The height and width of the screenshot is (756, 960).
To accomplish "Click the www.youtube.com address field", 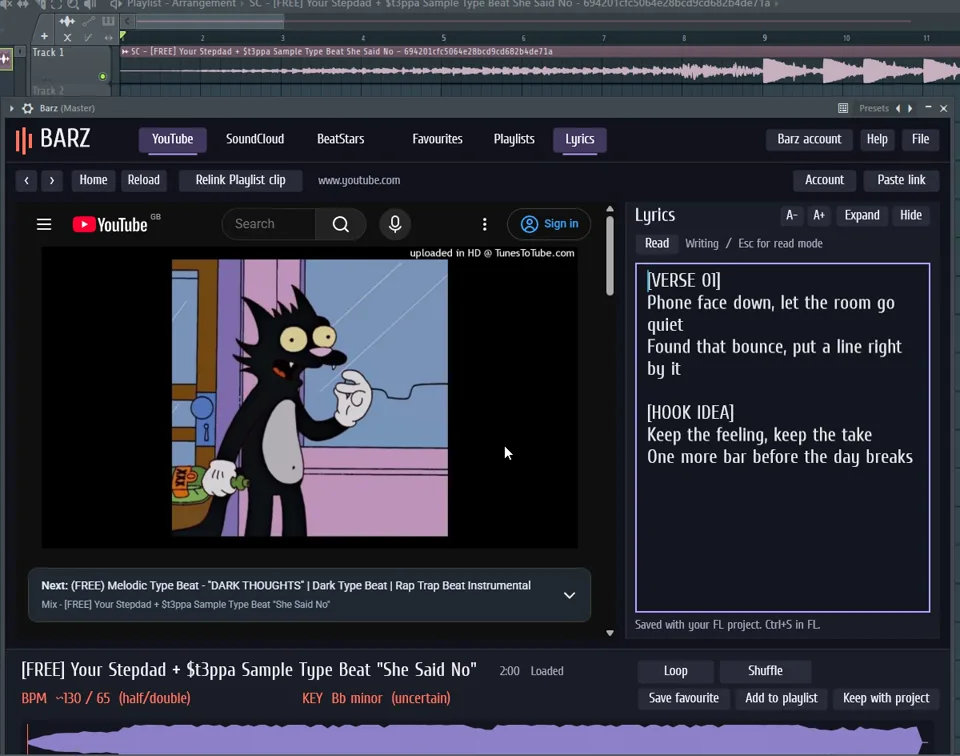I will coord(359,181).
